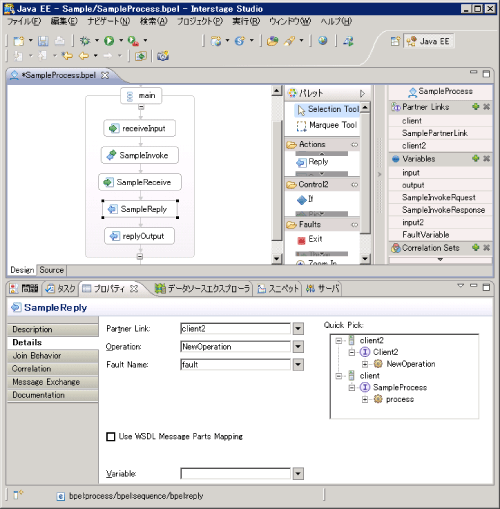
Task: Click the Debug bug icon
Action: [x=85, y=41]
